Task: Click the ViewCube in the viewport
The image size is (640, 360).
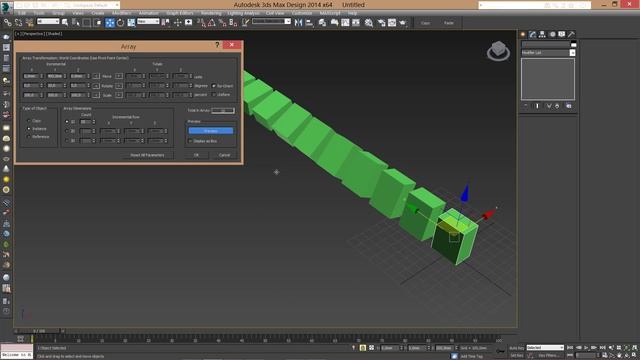Action: click(498, 51)
